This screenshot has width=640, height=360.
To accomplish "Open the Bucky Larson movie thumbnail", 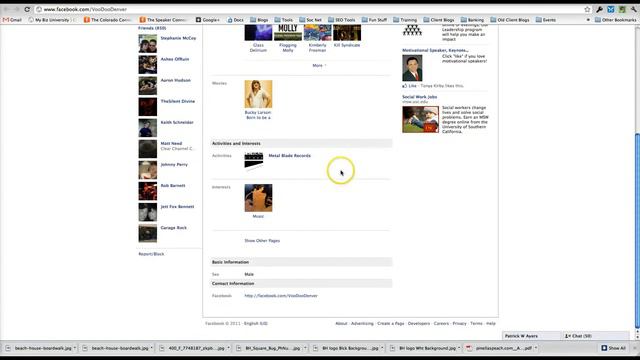I will click(258, 94).
